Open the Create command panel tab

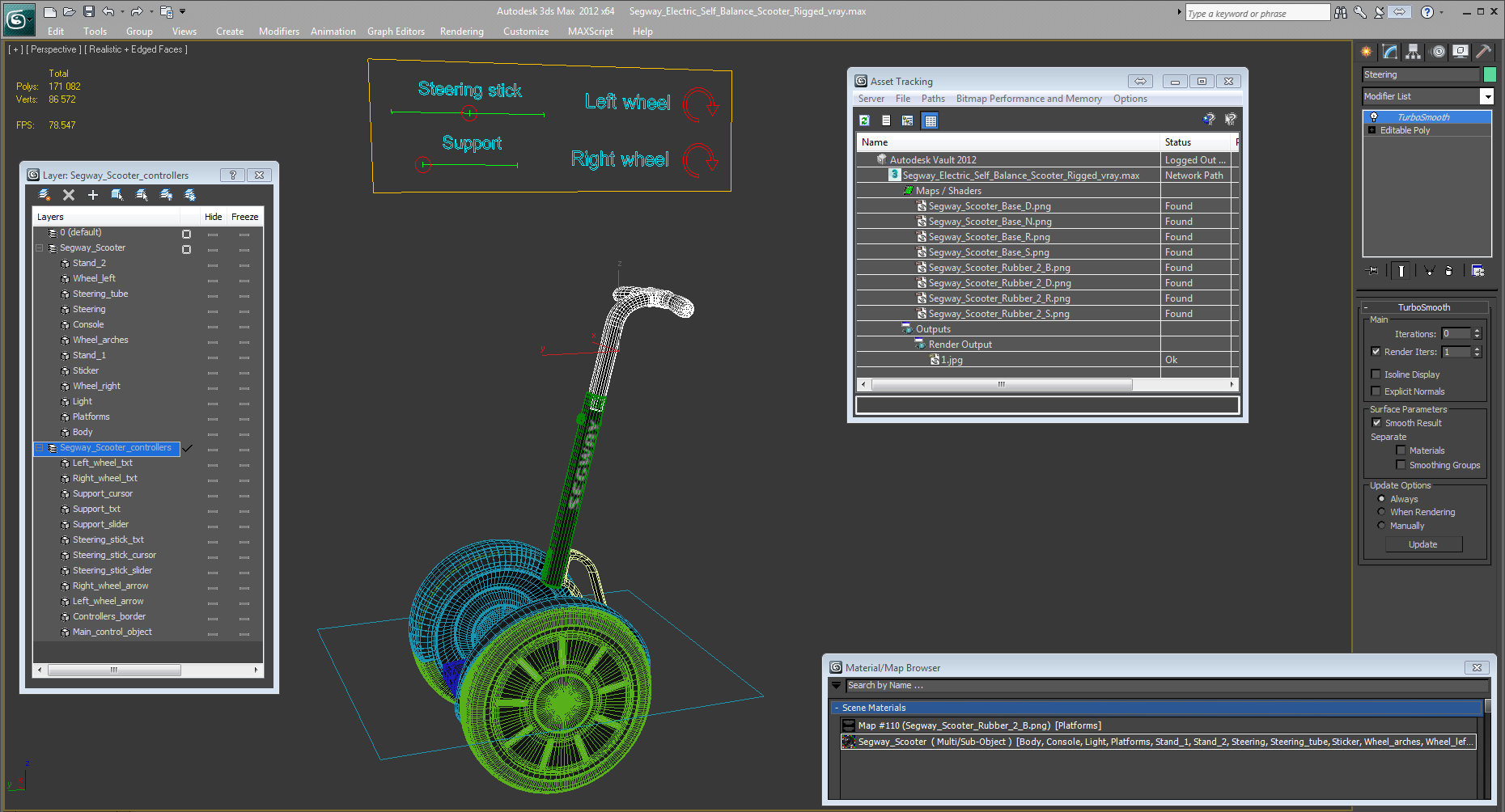[1367, 52]
